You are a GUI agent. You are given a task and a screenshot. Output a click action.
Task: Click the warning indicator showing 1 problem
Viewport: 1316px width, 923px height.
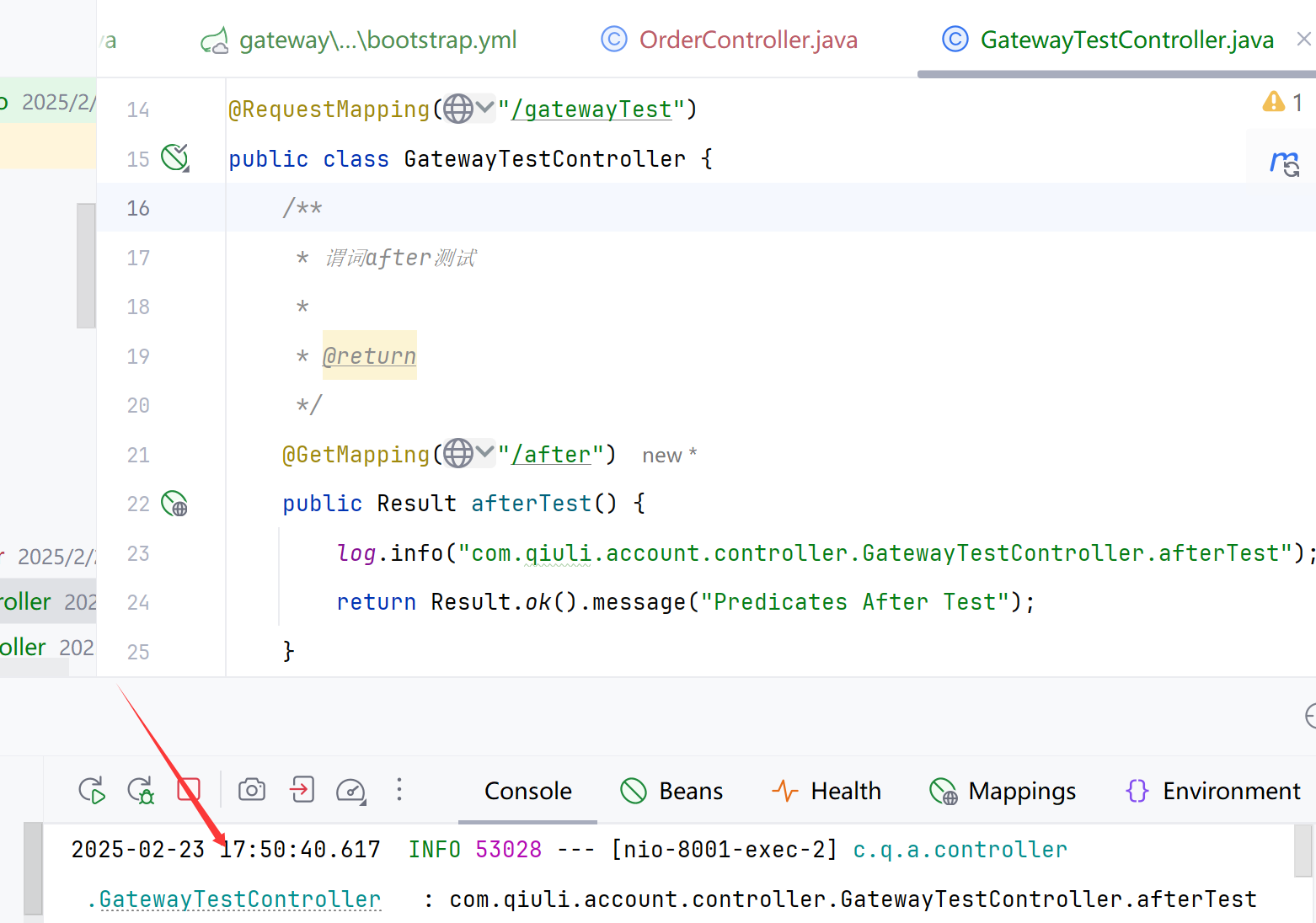point(1282,103)
